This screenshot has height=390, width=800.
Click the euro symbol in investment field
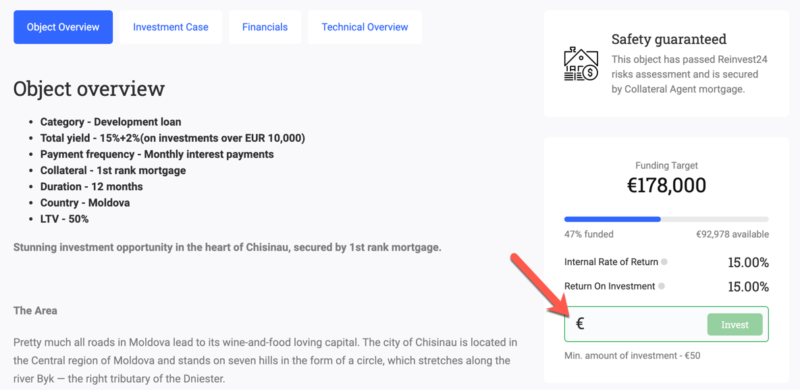580,324
